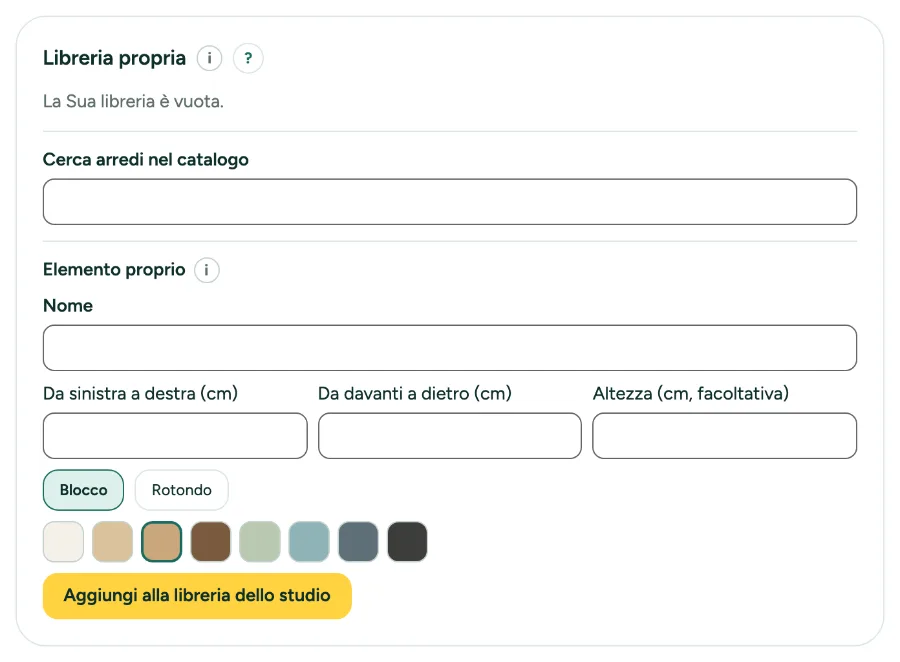Viewport: 900px width, 662px height.
Task: Pick the light beige color swatch
Action: 112,541
